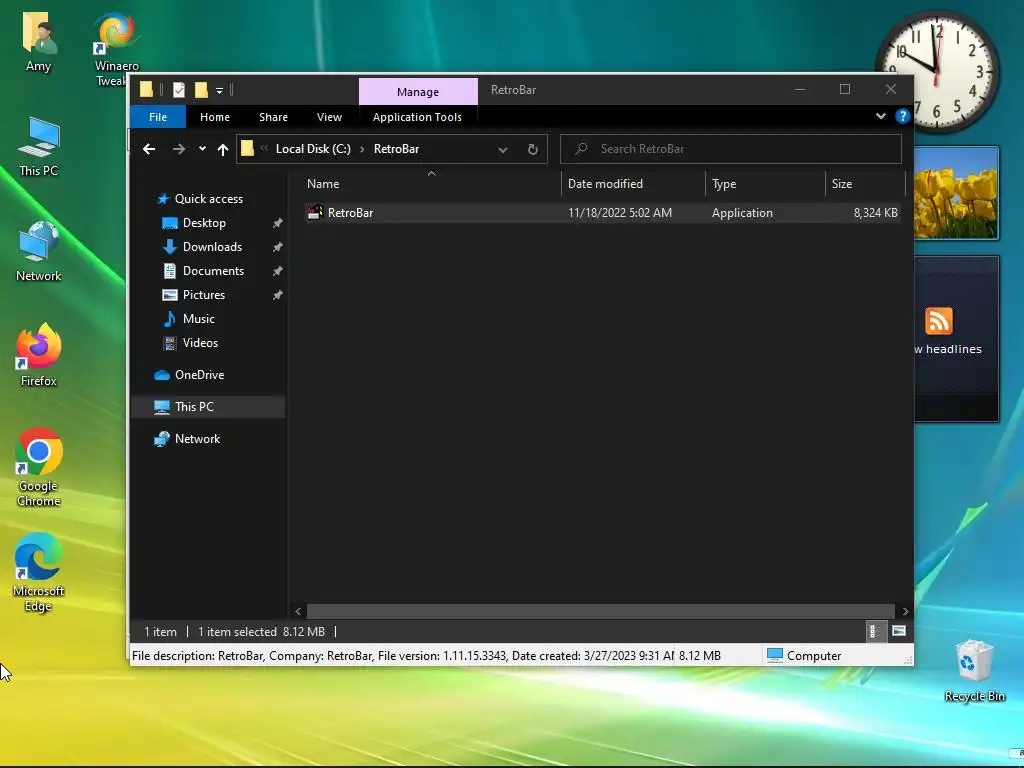
Task: Open the Application Tools tab
Action: click(x=417, y=117)
